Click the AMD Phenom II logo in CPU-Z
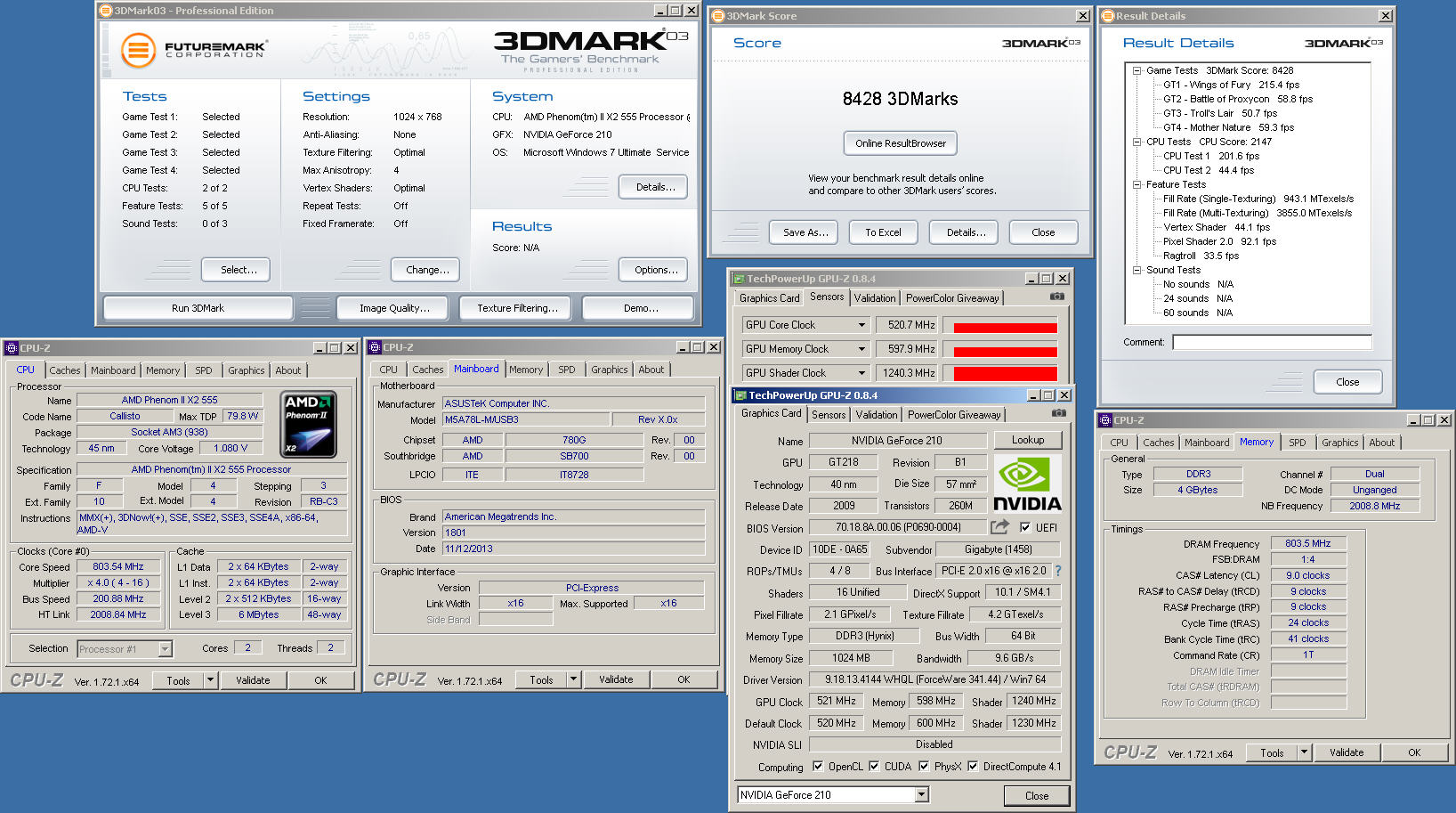 coord(308,425)
